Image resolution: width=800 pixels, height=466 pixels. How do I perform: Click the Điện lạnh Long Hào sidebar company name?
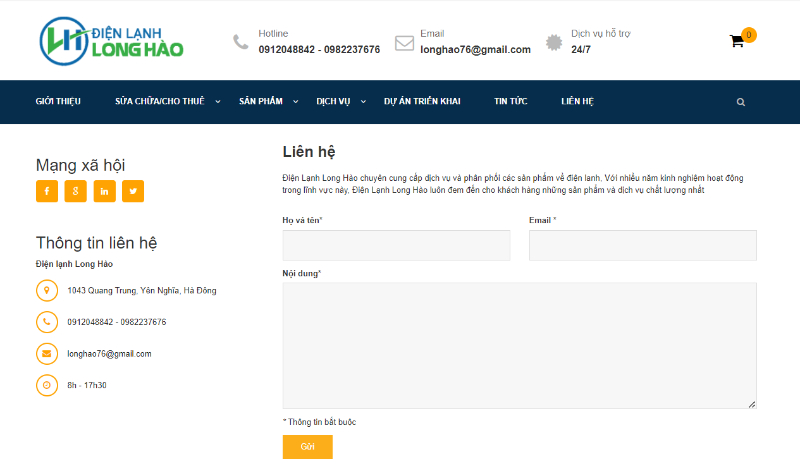[74, 264]
